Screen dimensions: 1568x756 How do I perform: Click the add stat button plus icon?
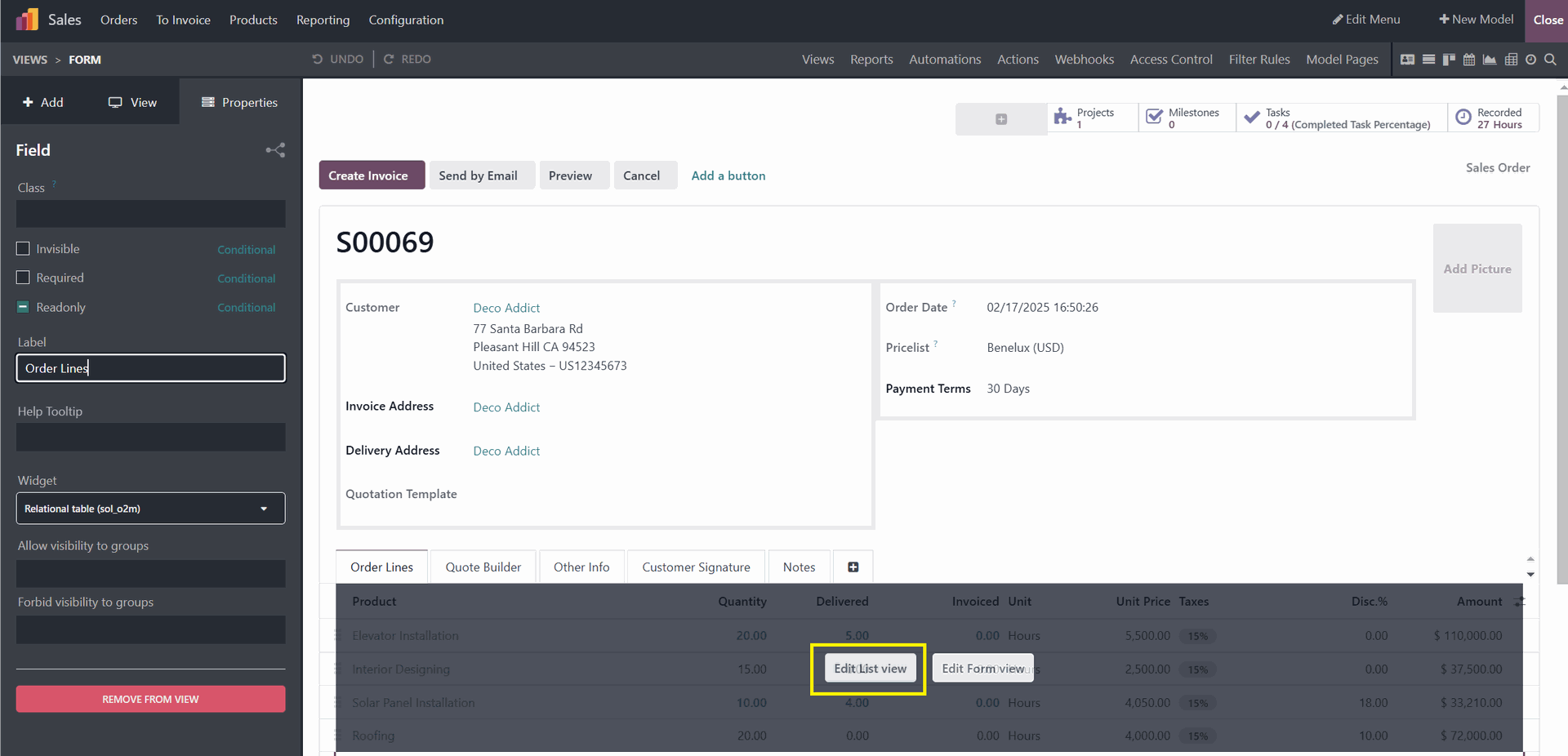(x=1001, y=119)
